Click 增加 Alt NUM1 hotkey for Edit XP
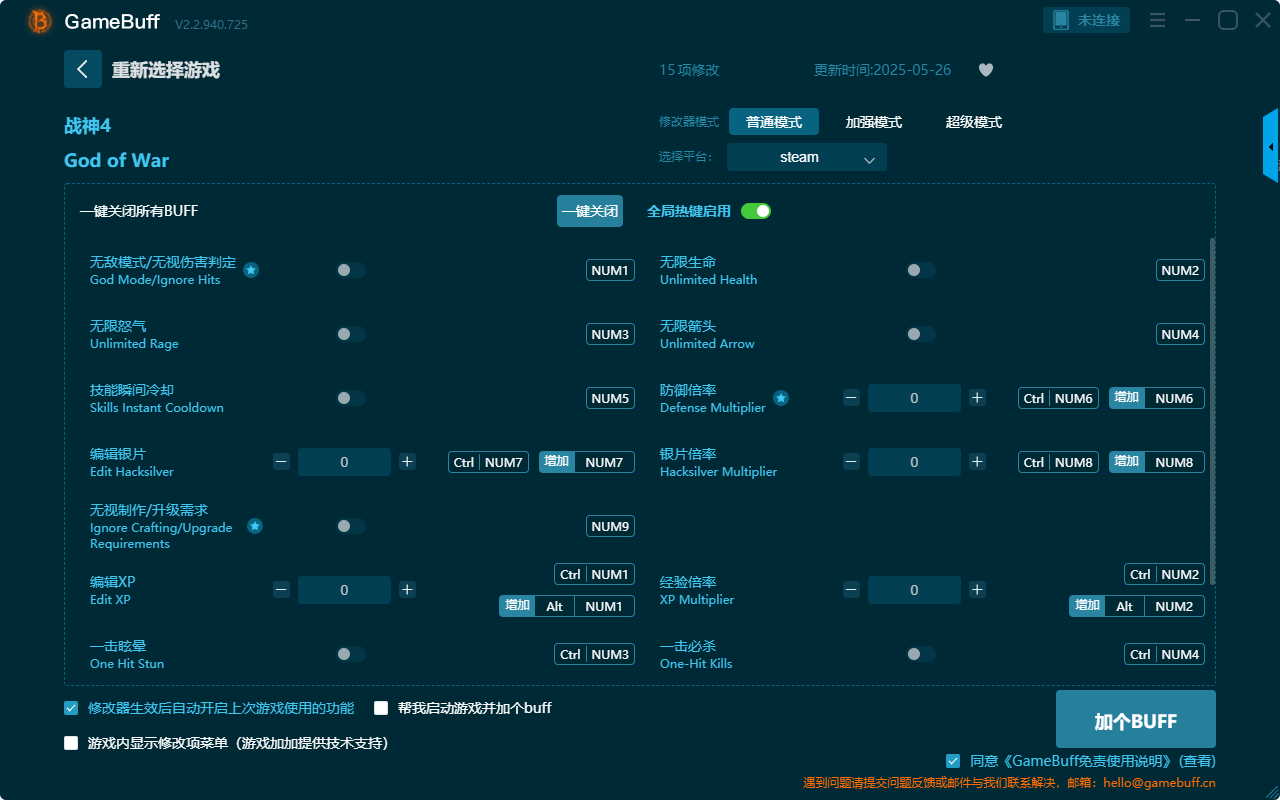This screenshot has height=800, width=1280. pos(567,606)
